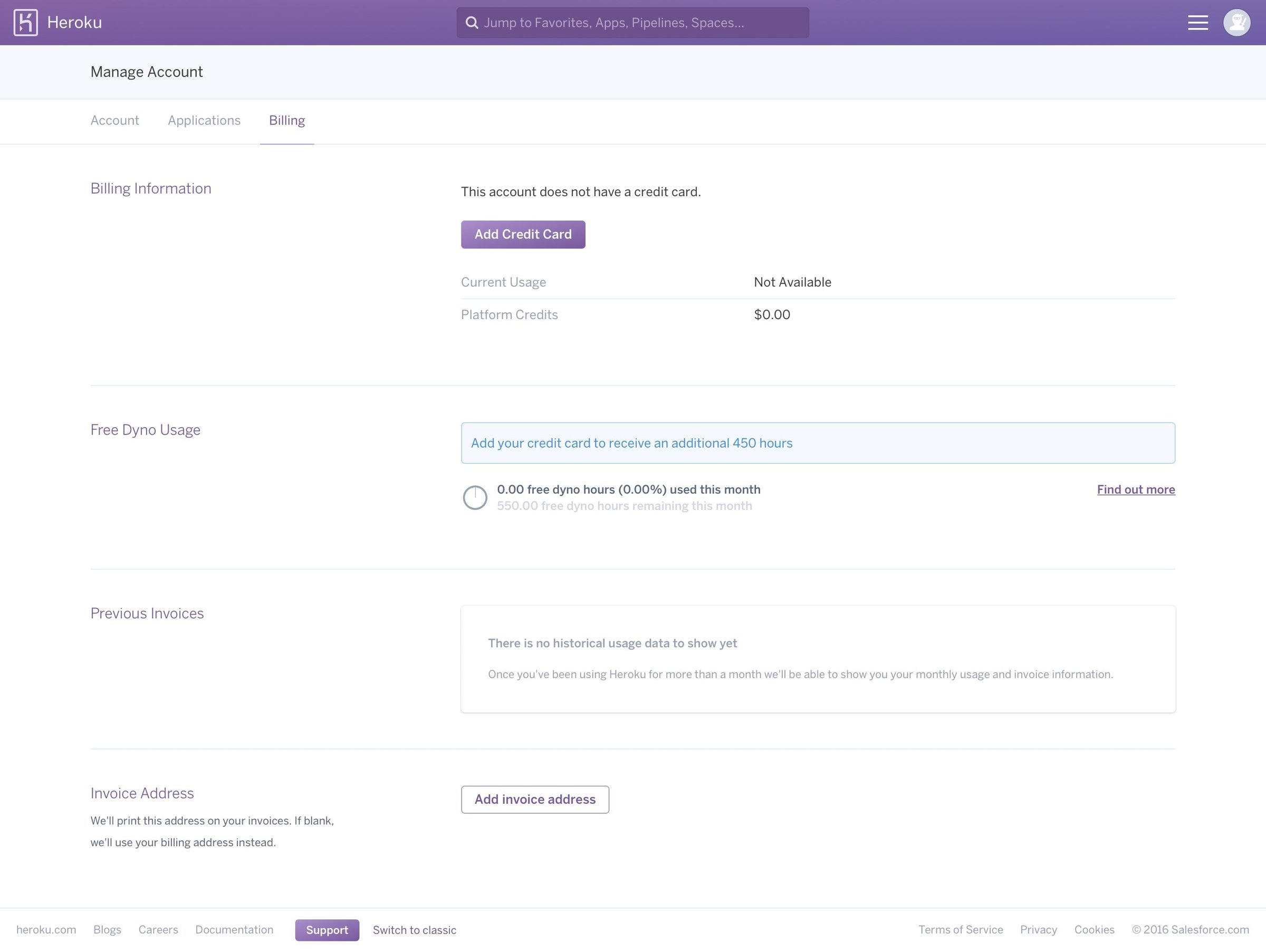Screen dimensions: 1266x952
Task: Click the free dyno usage clock icon
Action: 475,497
